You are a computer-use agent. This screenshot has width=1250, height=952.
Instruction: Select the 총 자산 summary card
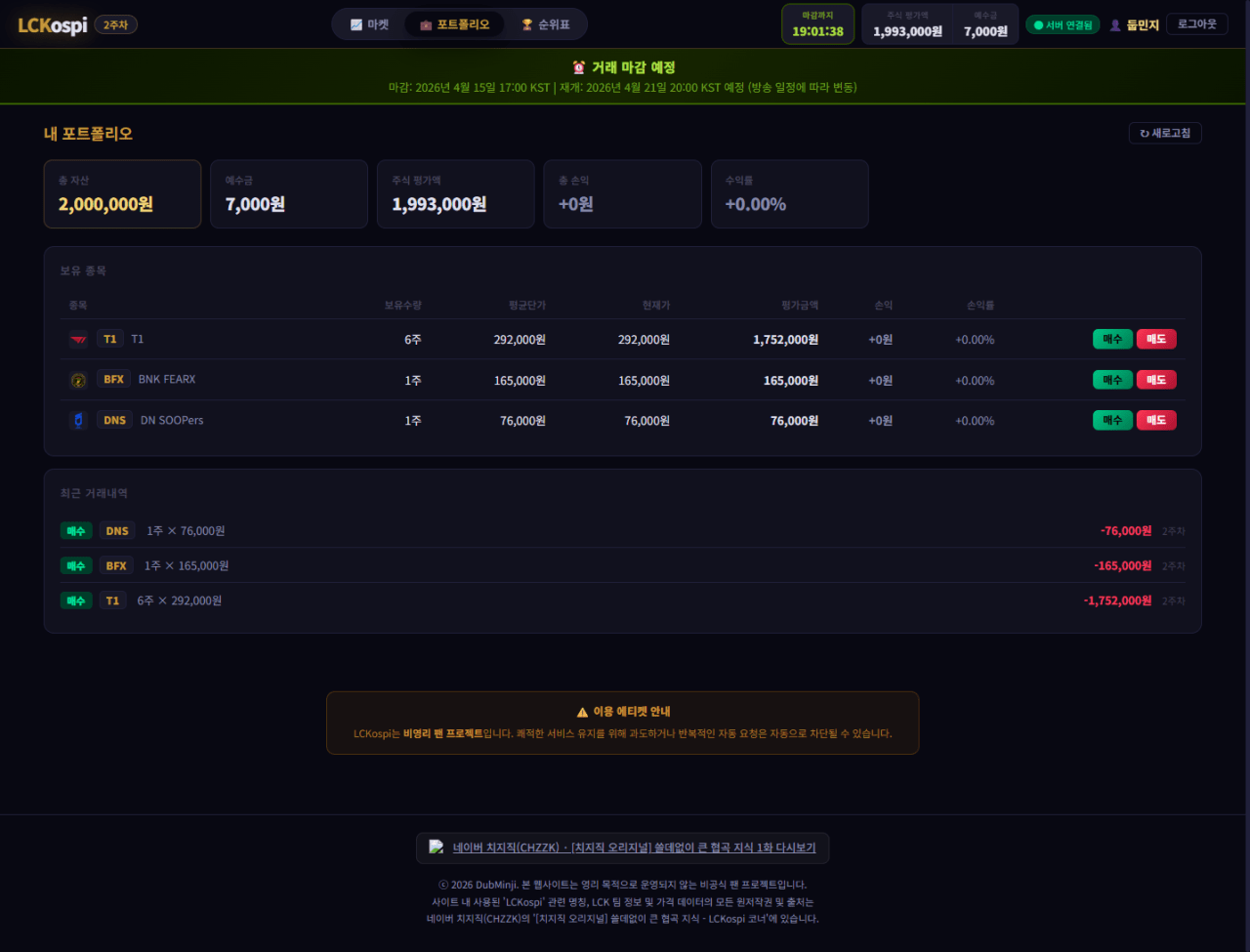click(x=122, y=194)
